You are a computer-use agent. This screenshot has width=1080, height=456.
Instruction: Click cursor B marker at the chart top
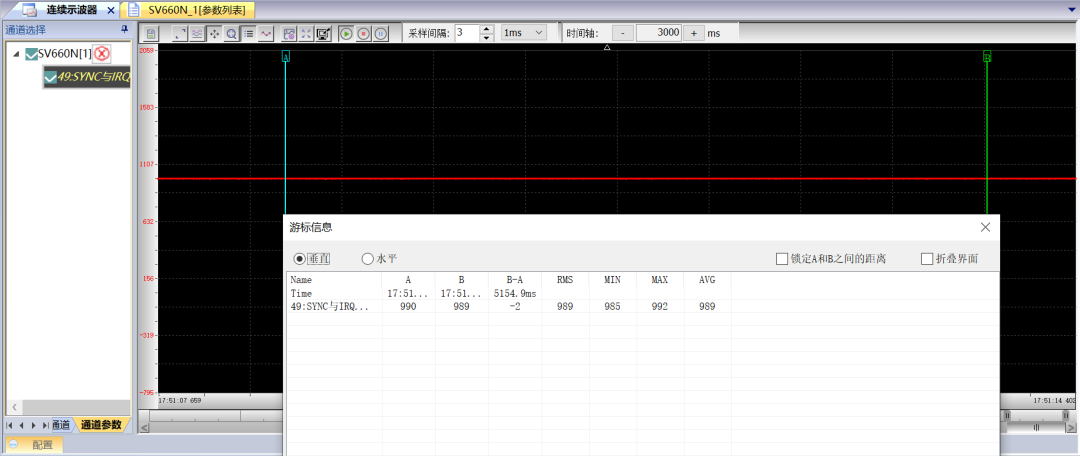click(x=987, y=57)
